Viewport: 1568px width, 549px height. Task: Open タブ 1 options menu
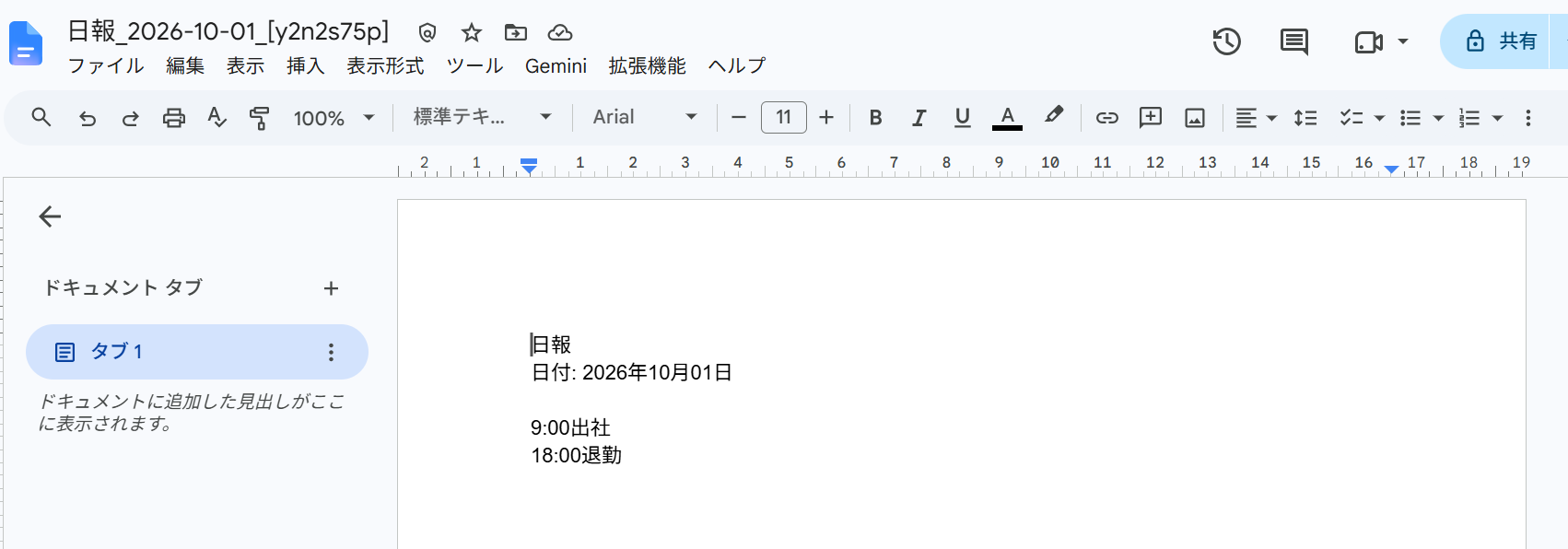point(331,352)
